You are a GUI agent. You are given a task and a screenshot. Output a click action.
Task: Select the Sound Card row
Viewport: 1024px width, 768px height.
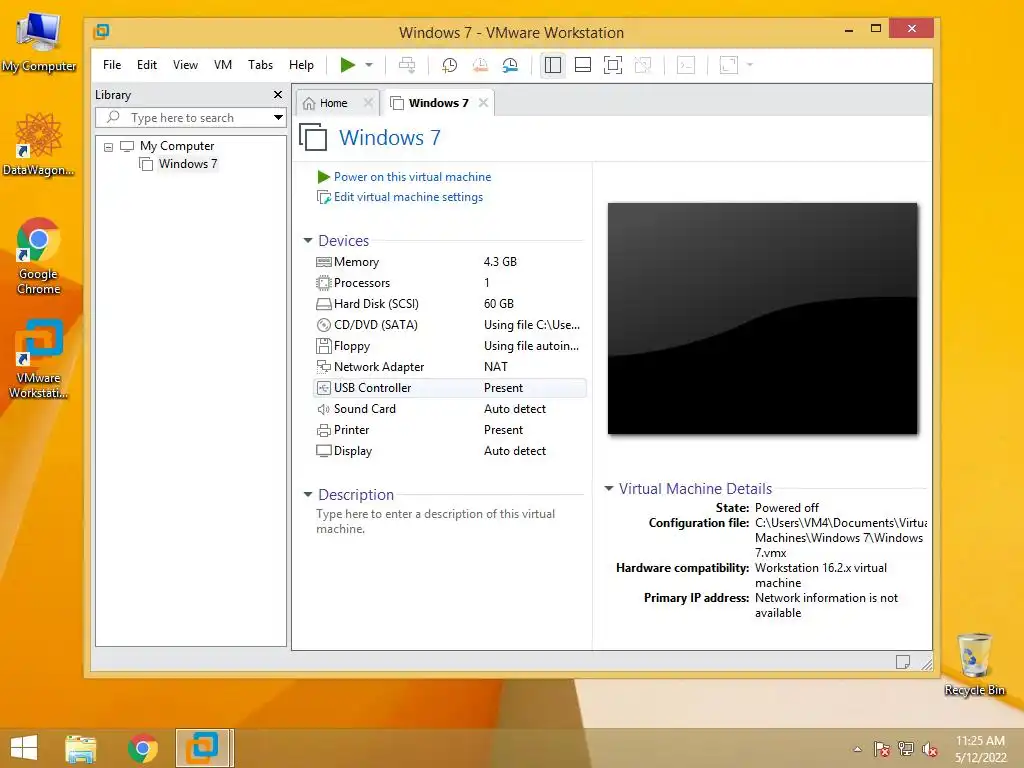pyautogui.click(x=450, y=409)
